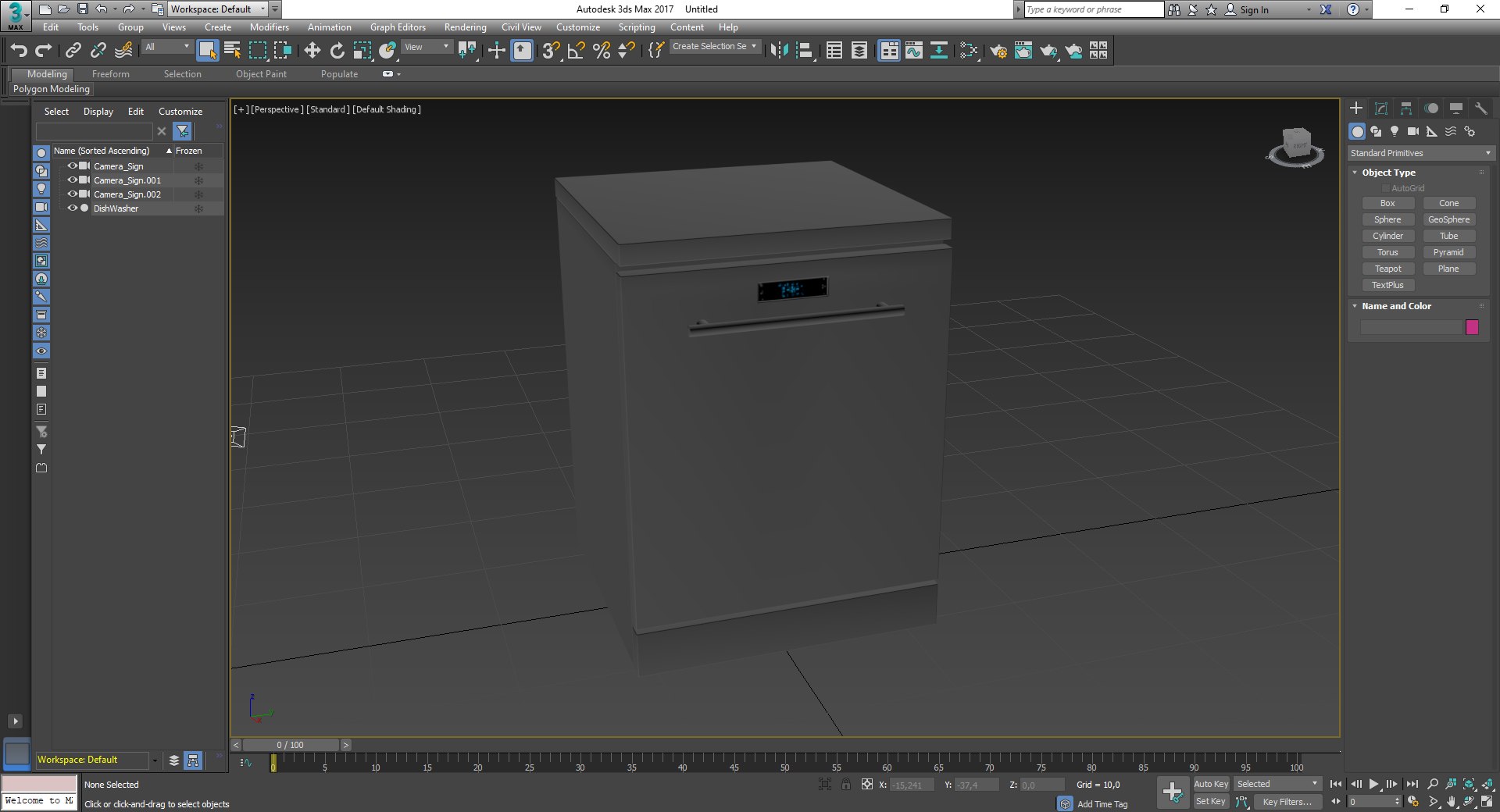This screenshot has width=1500, height=812.
Task: Toggle Set Key mode
Action: pyautogui.click(x=1211, y=801)
